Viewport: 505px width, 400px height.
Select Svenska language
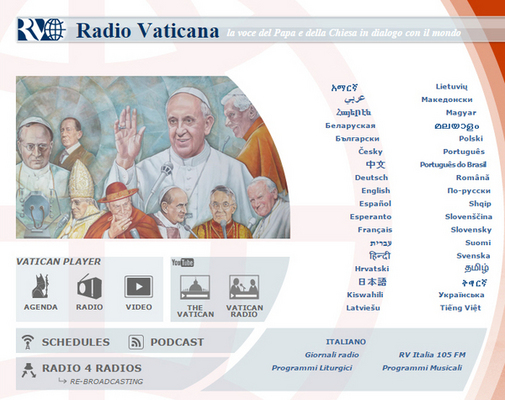click(473, 256)
